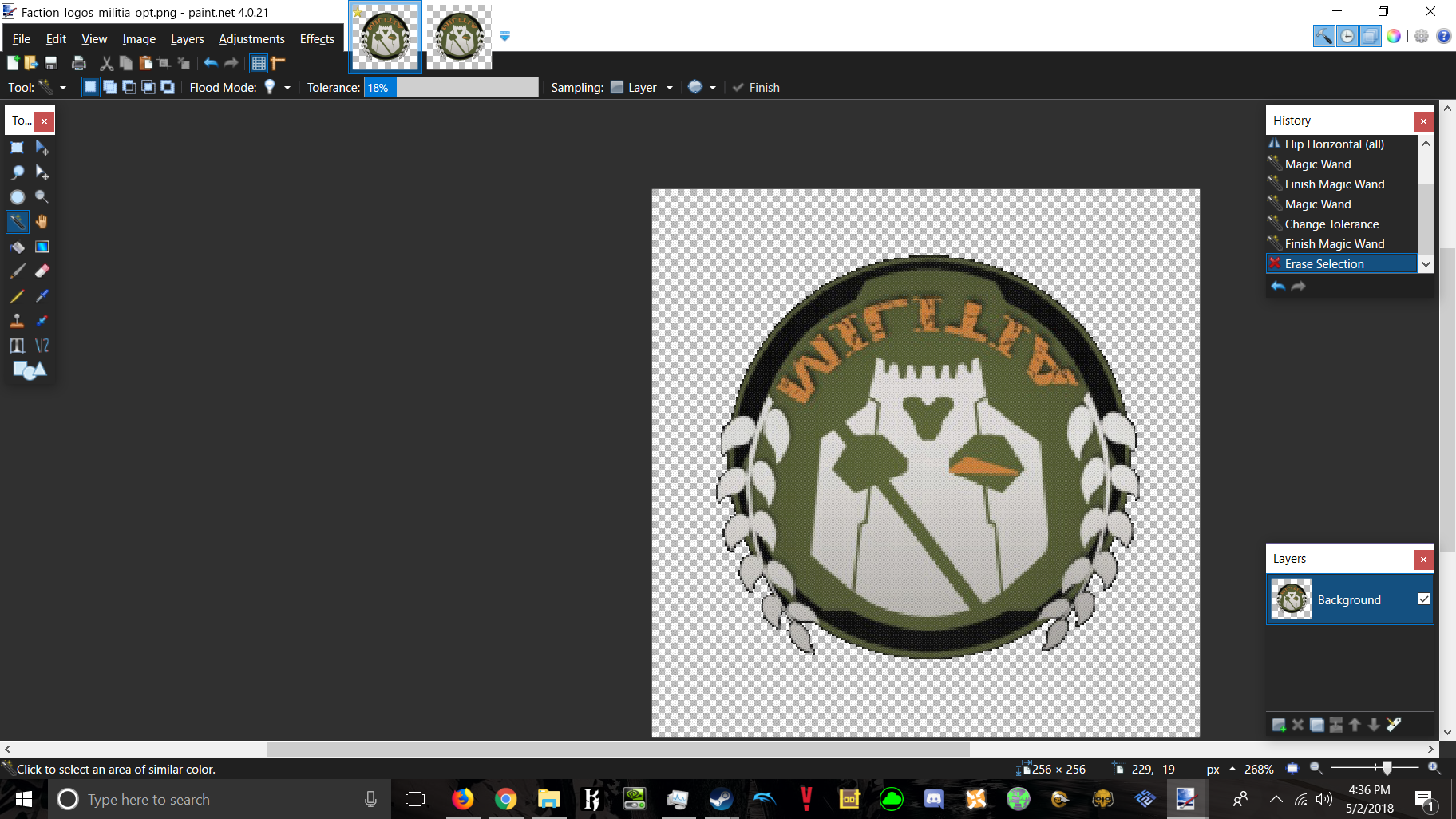Image resolution: width=1456 pixels, height=819 pixels.
Task: Activate the Pan tool
Action: 42,222
